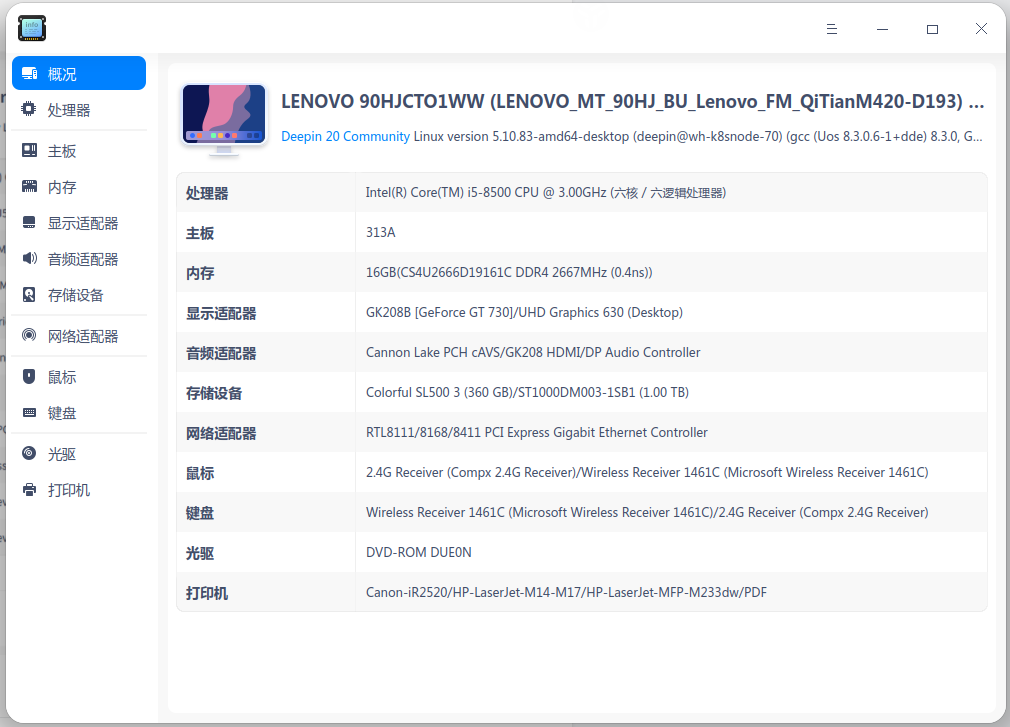Click the 处理器 row label in table
Image resolution: width=1010 pixels, height=727 pixels.
(x=207, y=193)
